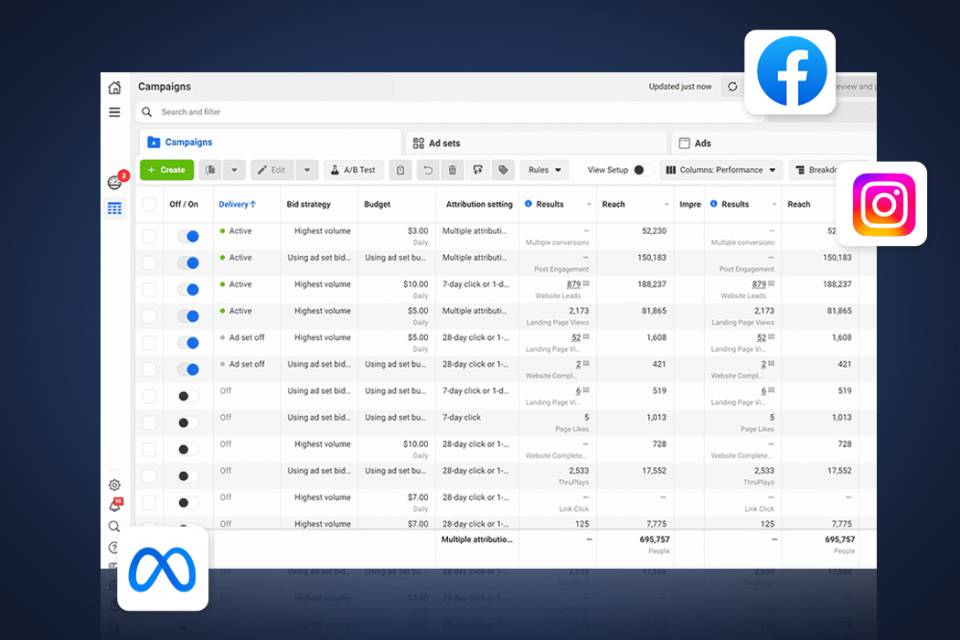This screenshot has width=960, height=640.
Task: Open settings gear in left sidebar
Action: pos(115,485)
